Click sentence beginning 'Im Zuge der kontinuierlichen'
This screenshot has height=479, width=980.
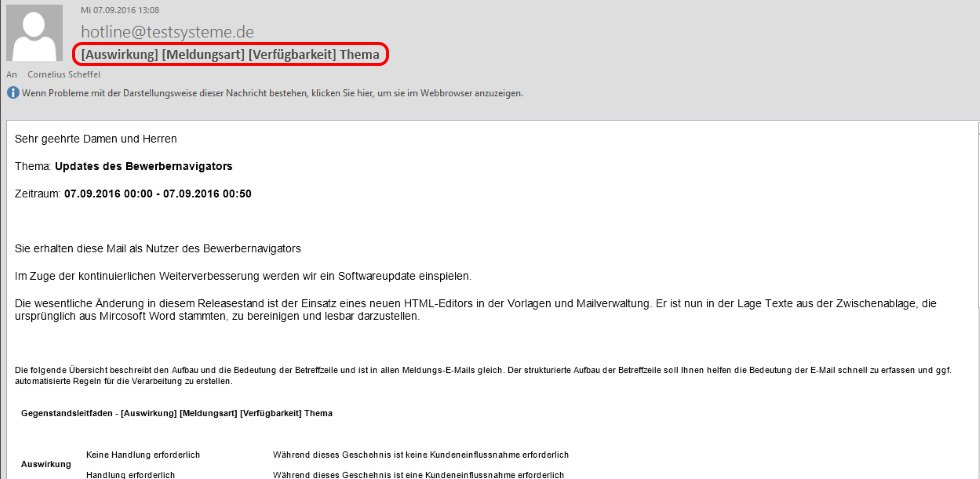tap(244, 276)
